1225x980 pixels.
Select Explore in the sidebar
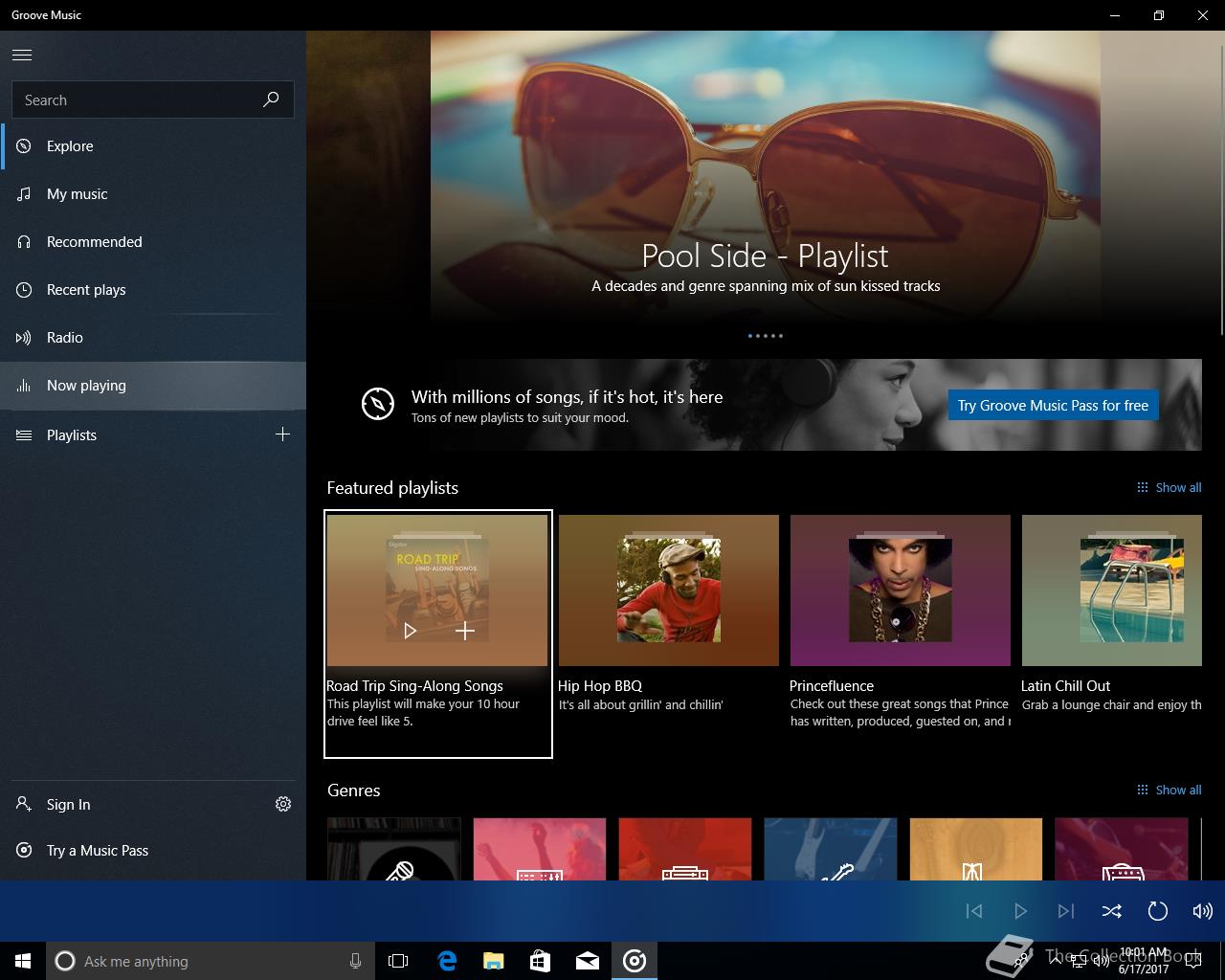(x=153, y=146)
